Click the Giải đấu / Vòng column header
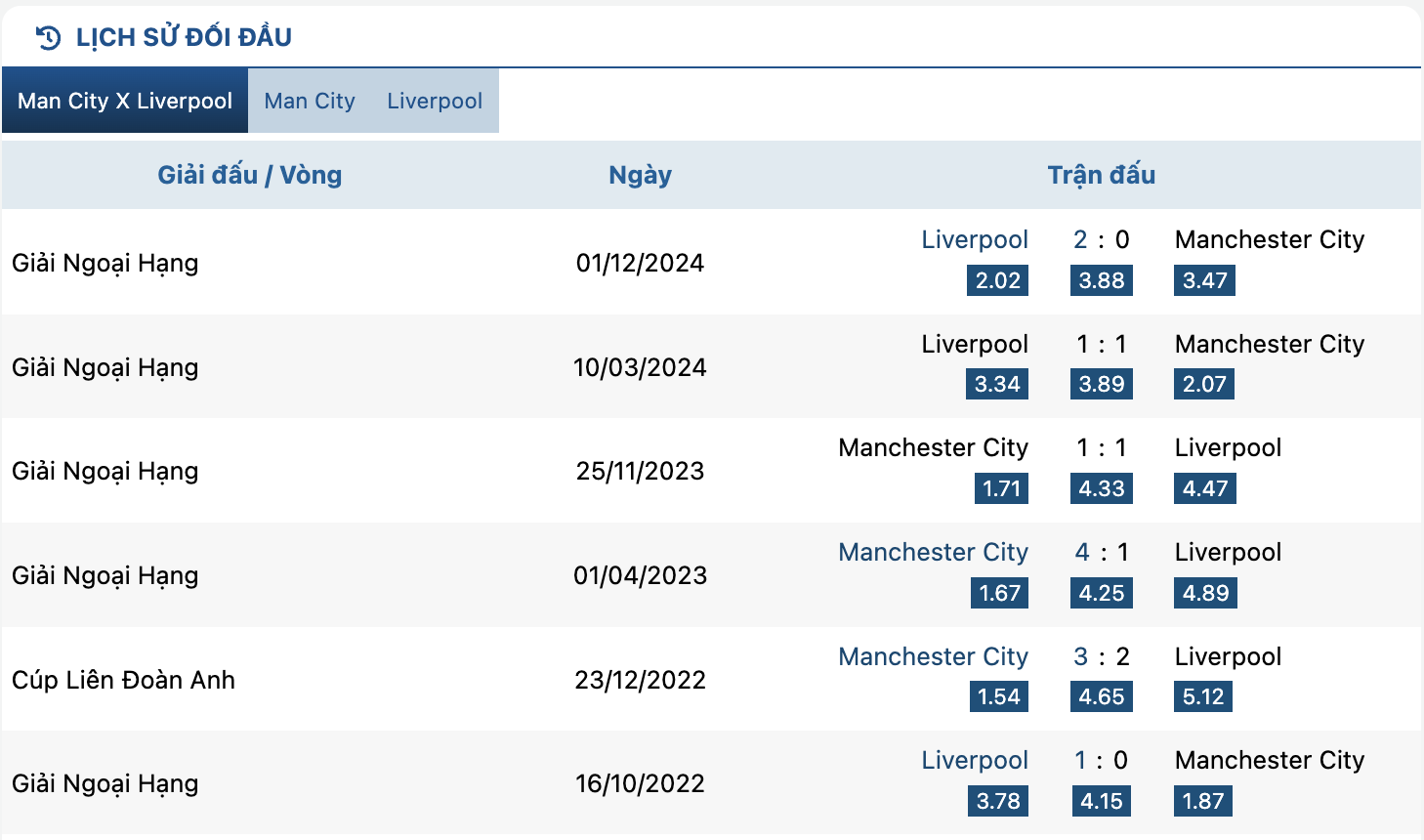 pyautogui.click(x=250, y=175)
